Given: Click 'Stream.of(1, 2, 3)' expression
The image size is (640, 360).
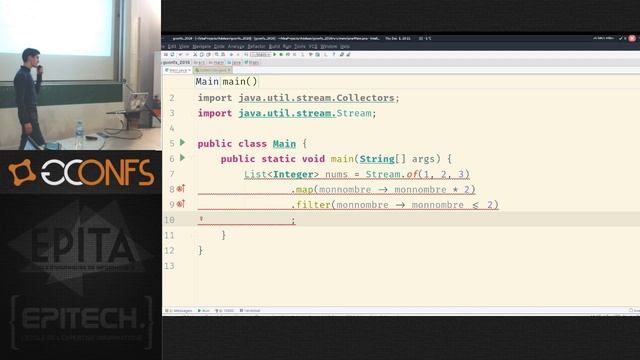Looking at the screenshot, I should tap(418, 174).
